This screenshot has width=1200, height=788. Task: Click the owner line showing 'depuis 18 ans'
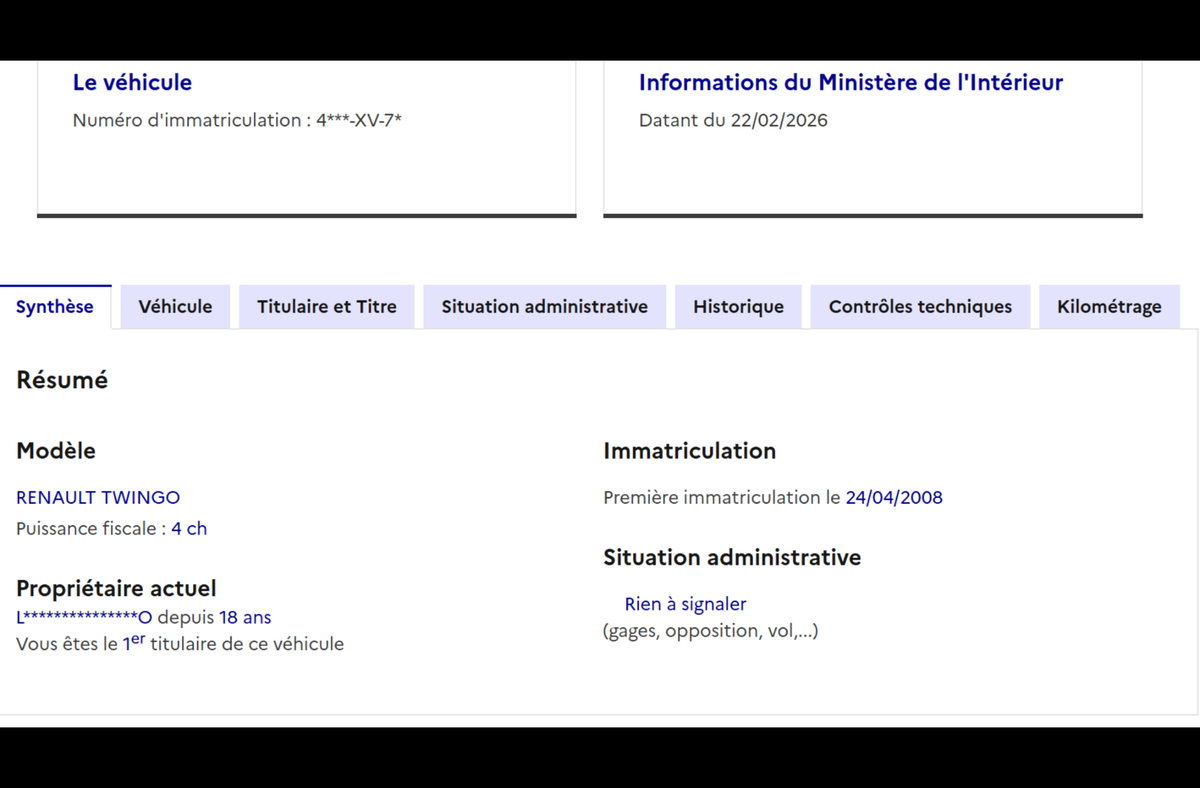pyautogui.click(x=144, y=617)
